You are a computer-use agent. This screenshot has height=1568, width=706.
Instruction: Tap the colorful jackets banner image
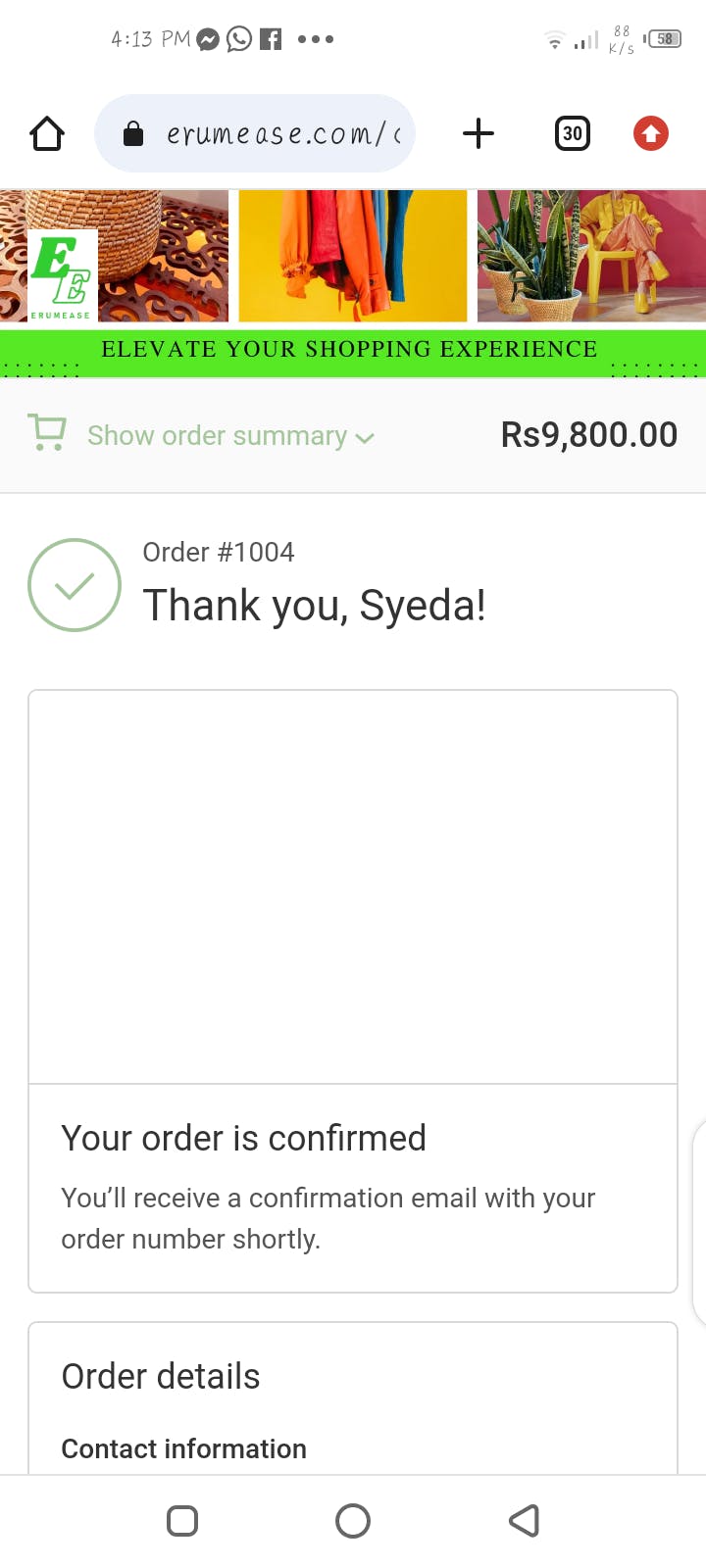(353, 256)
